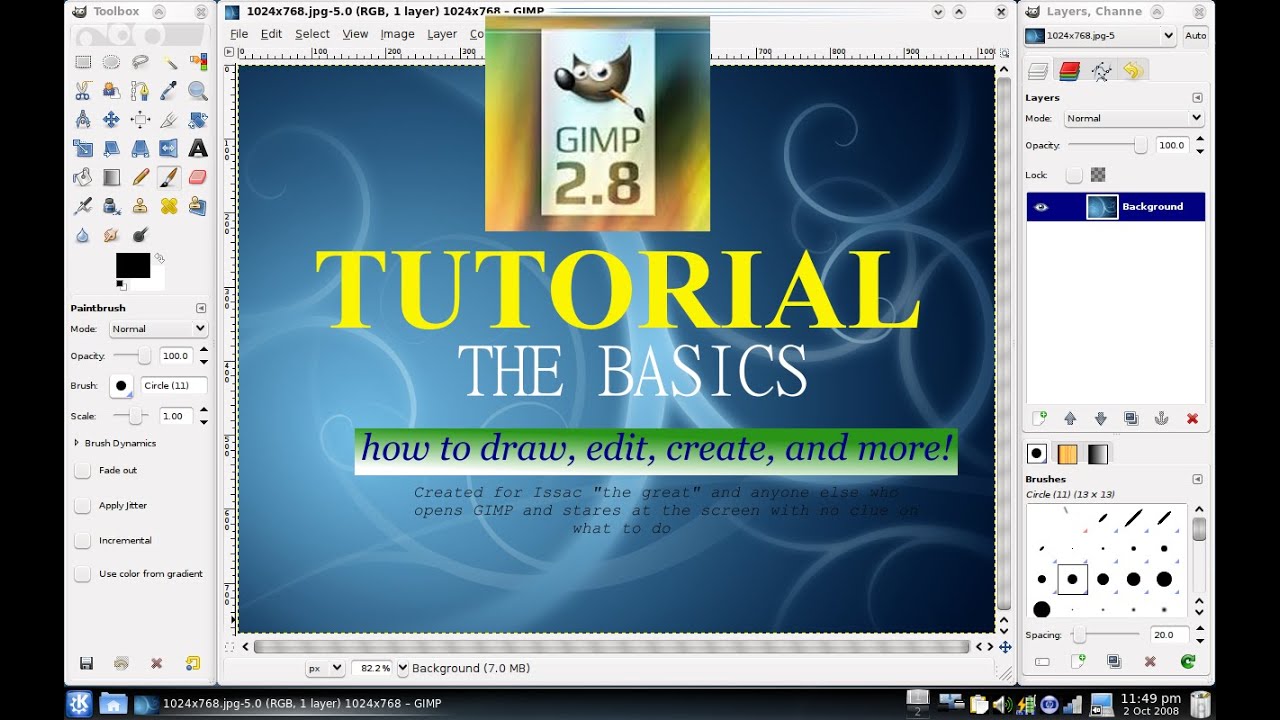This screenshot has width=1280, height=720.
Task: Click the Auto button in Layers dock
Action: coord(1196,36)
